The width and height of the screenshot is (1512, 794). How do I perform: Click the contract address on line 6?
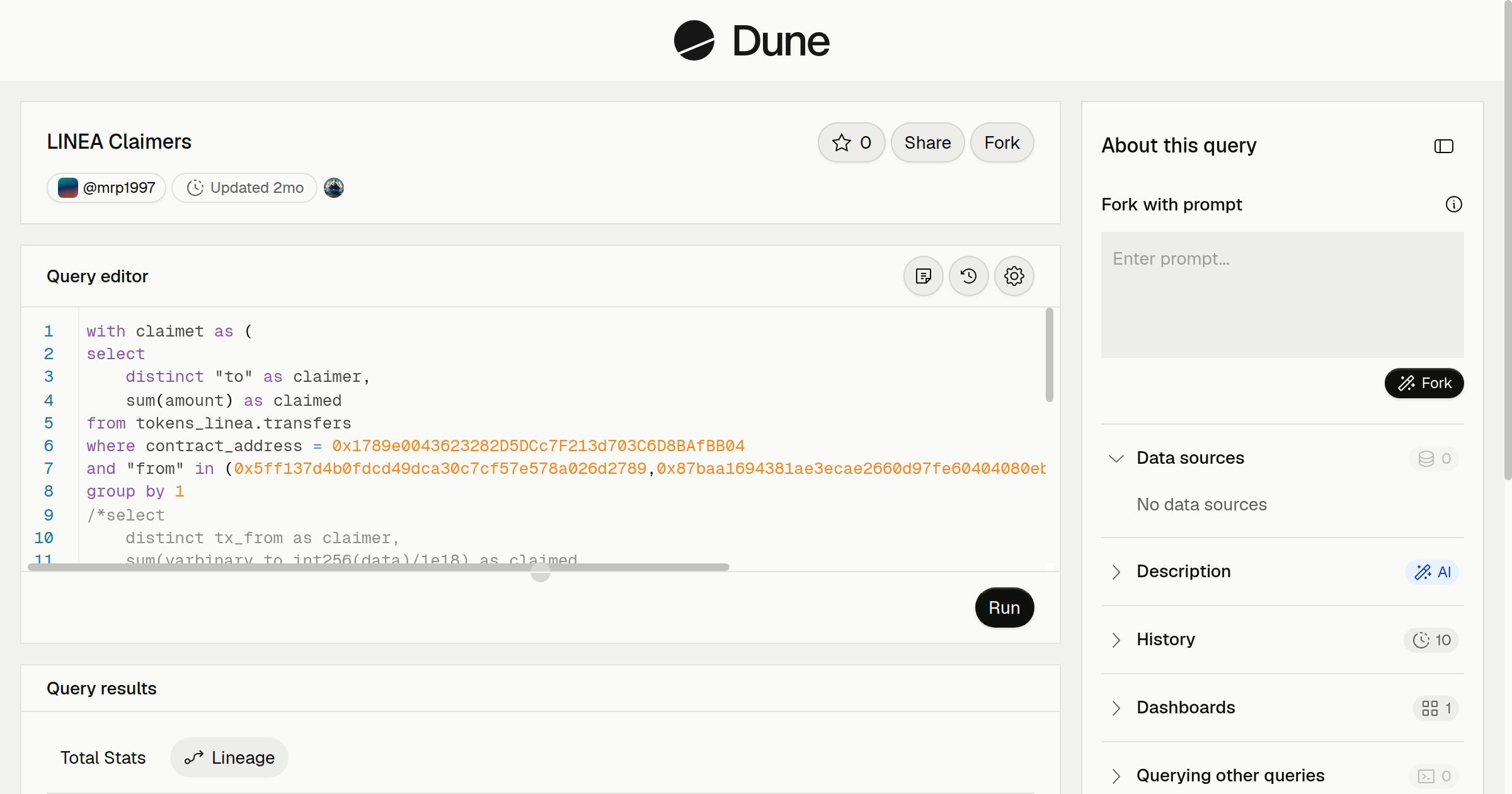tap(538, 446)
